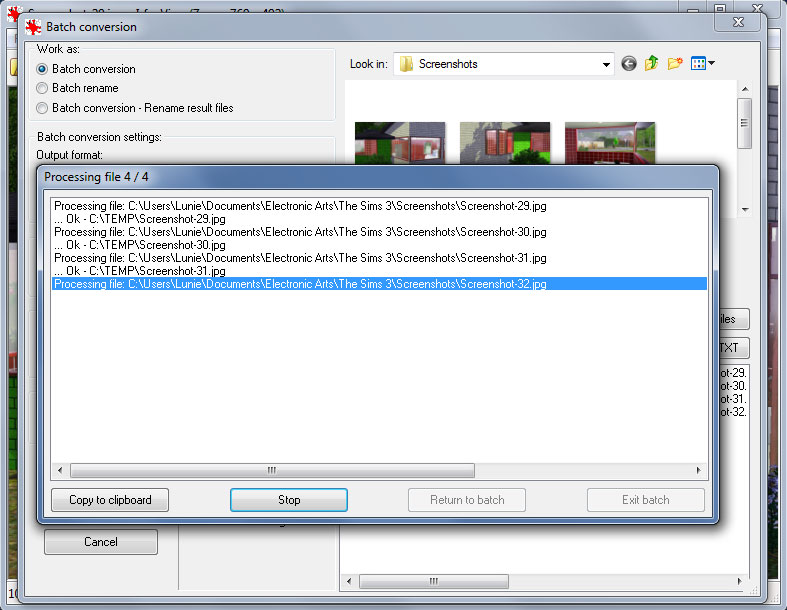Click the Back navigation arrow icon
Screen dimensions: 787x610
point(629,64)
